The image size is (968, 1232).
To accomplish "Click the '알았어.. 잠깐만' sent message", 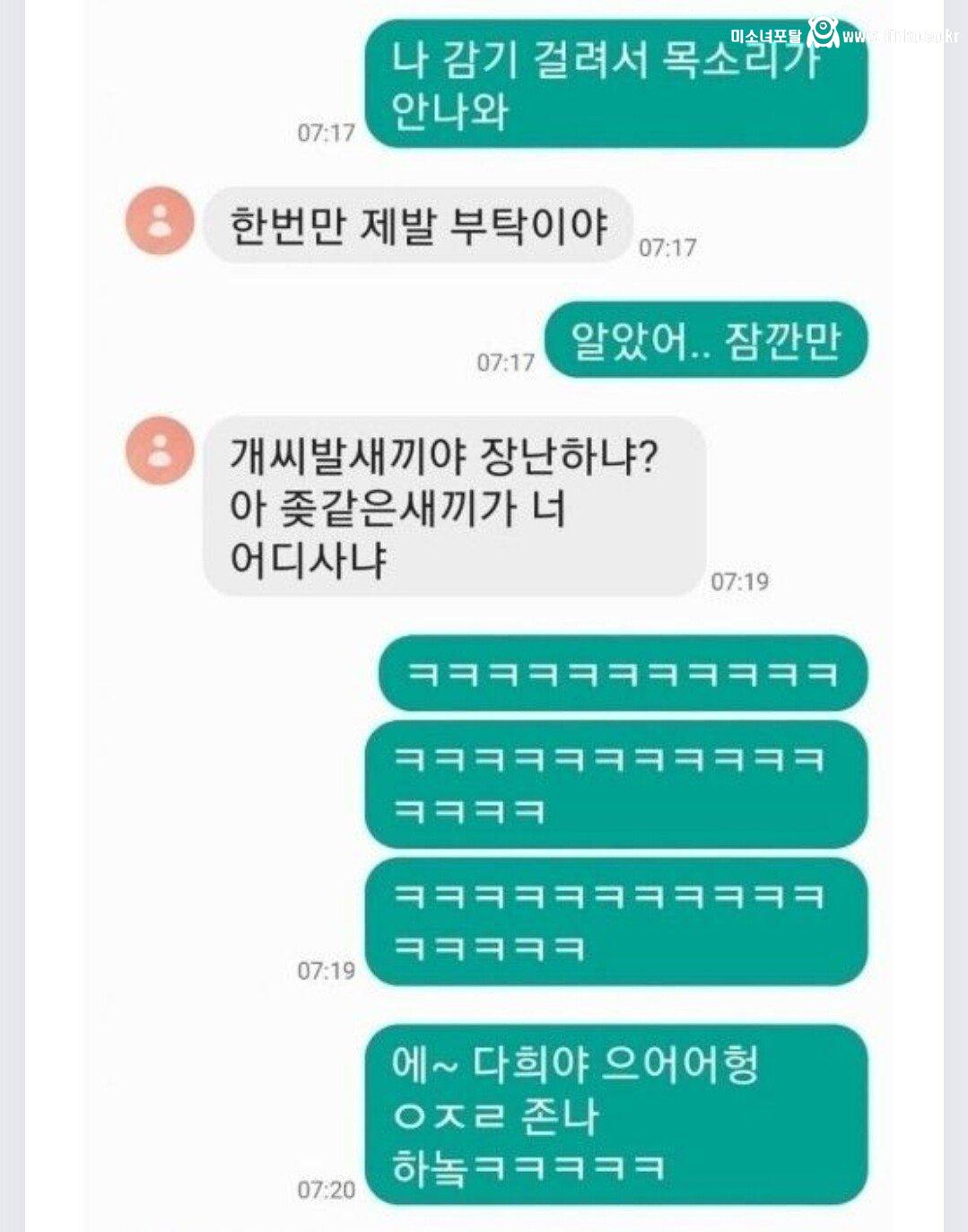I will point(706,340).
